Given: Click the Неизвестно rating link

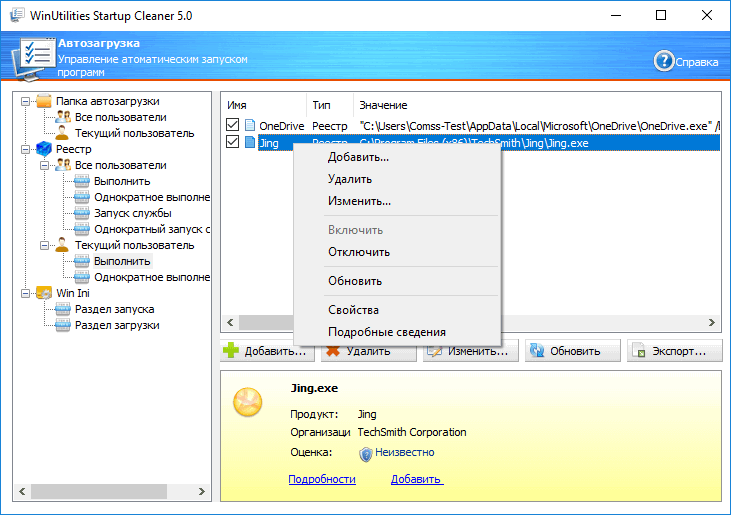Looking at the screenshot, I should tap(405, 452).
